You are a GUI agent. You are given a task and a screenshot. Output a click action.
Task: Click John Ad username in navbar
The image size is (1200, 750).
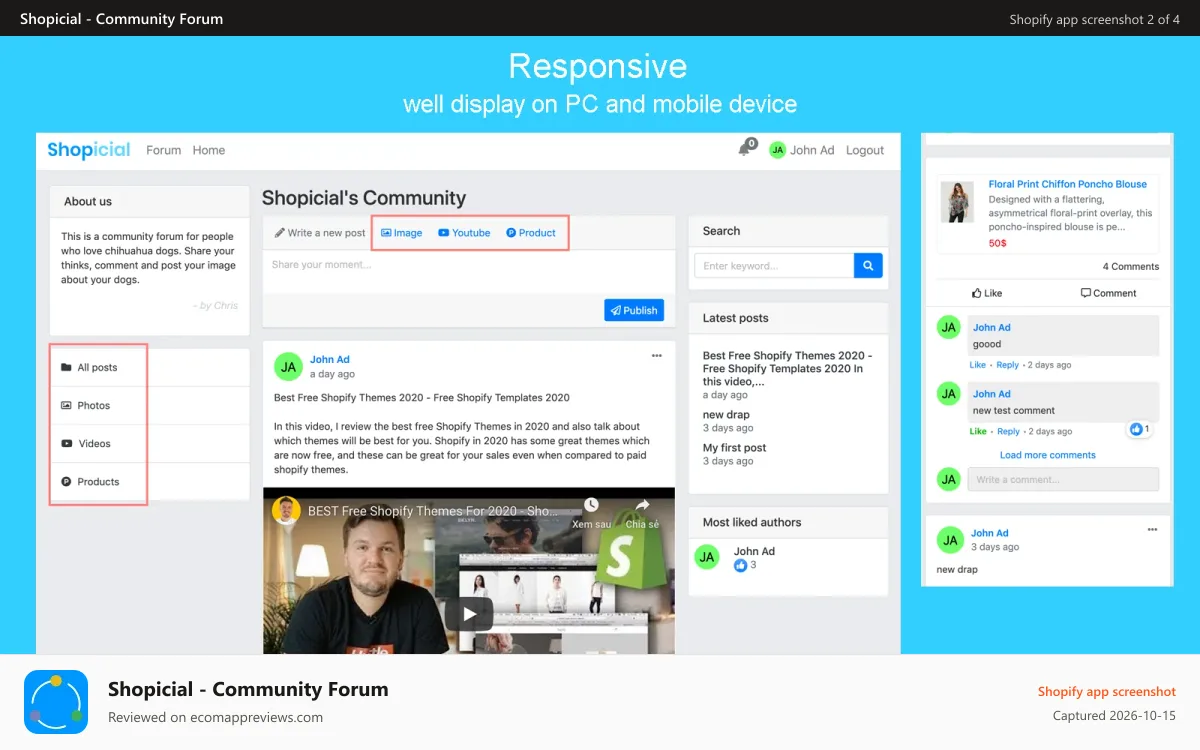pyautogui.click(x=812, y=150)
